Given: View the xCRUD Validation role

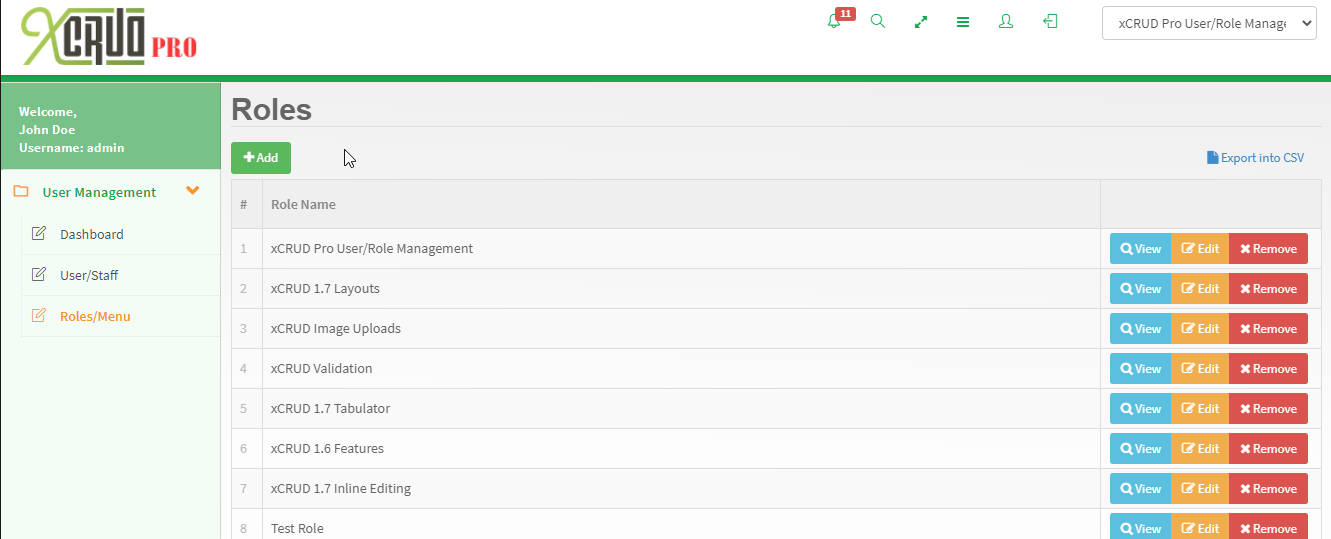Looking at the screenshot, I should [x=1140, y=369].
